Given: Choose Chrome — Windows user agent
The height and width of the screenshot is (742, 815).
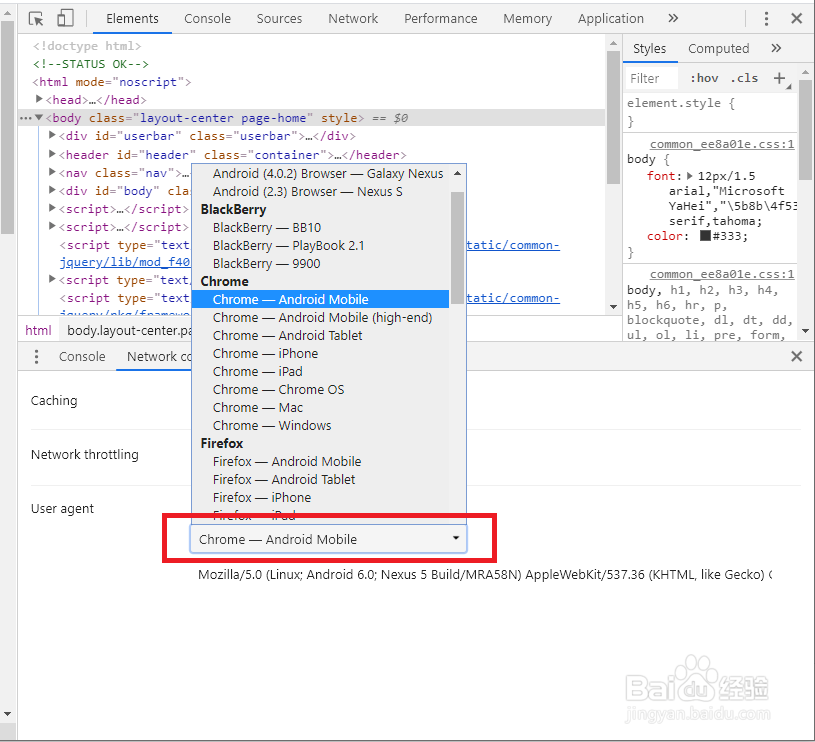Looking at the screenshot, I should [321, 426].
